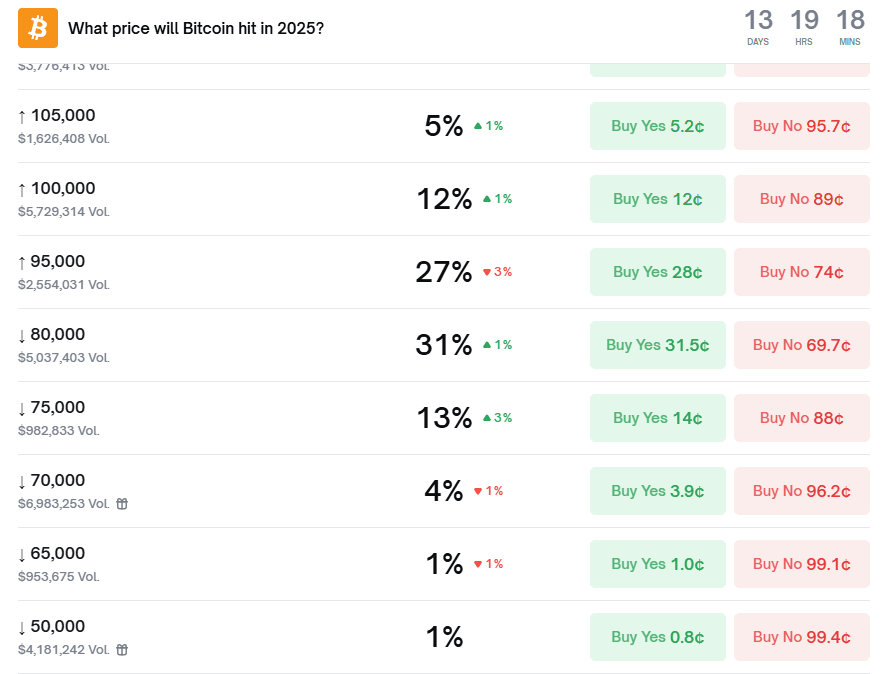Click the gift icon beside ↓ 50,000 volume

click(x=122, y=650)
